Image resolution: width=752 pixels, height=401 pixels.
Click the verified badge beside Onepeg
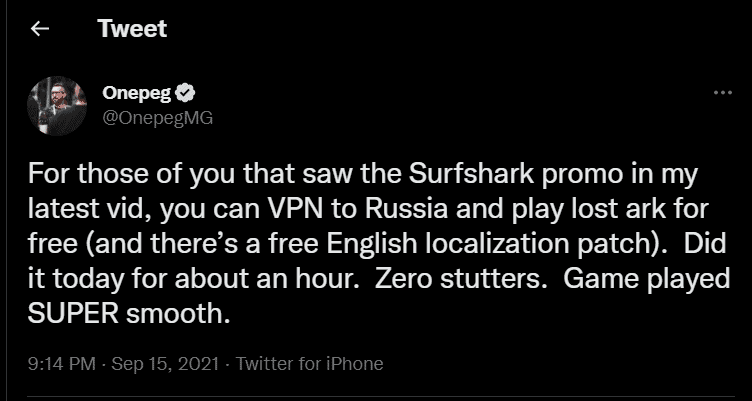tap(185, 95)
